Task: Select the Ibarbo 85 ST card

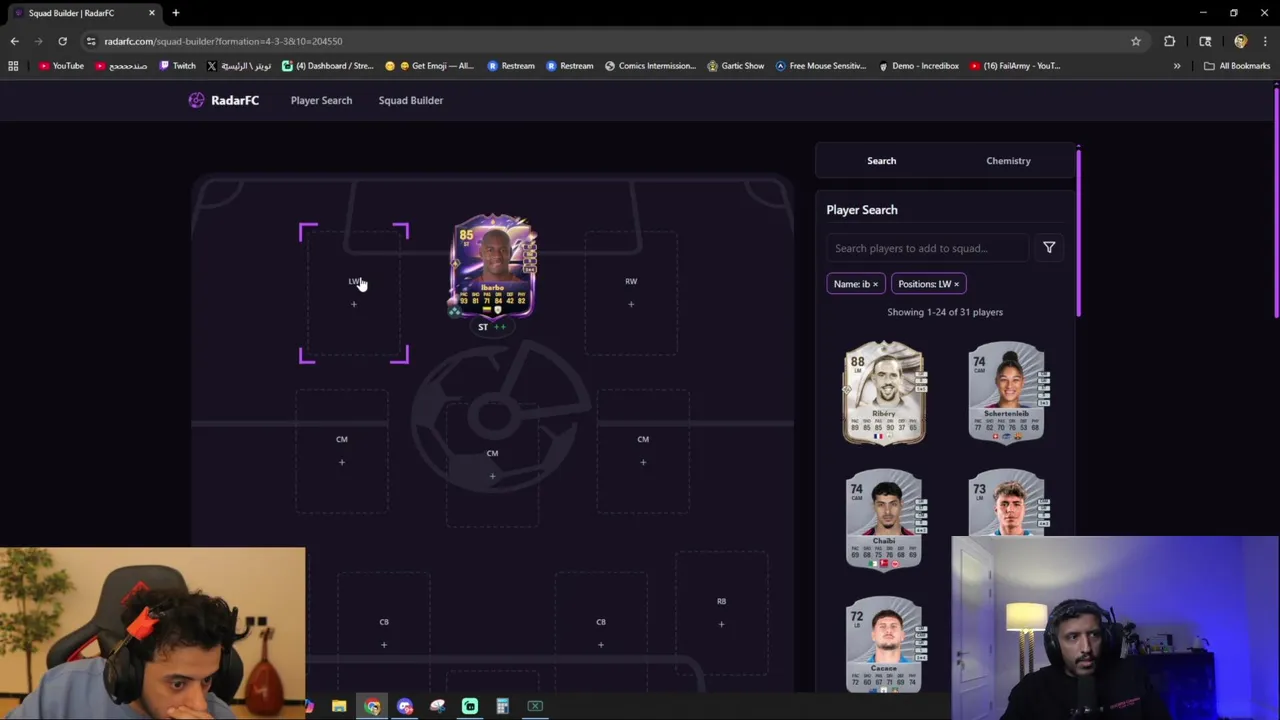Action: click(493, 266)
